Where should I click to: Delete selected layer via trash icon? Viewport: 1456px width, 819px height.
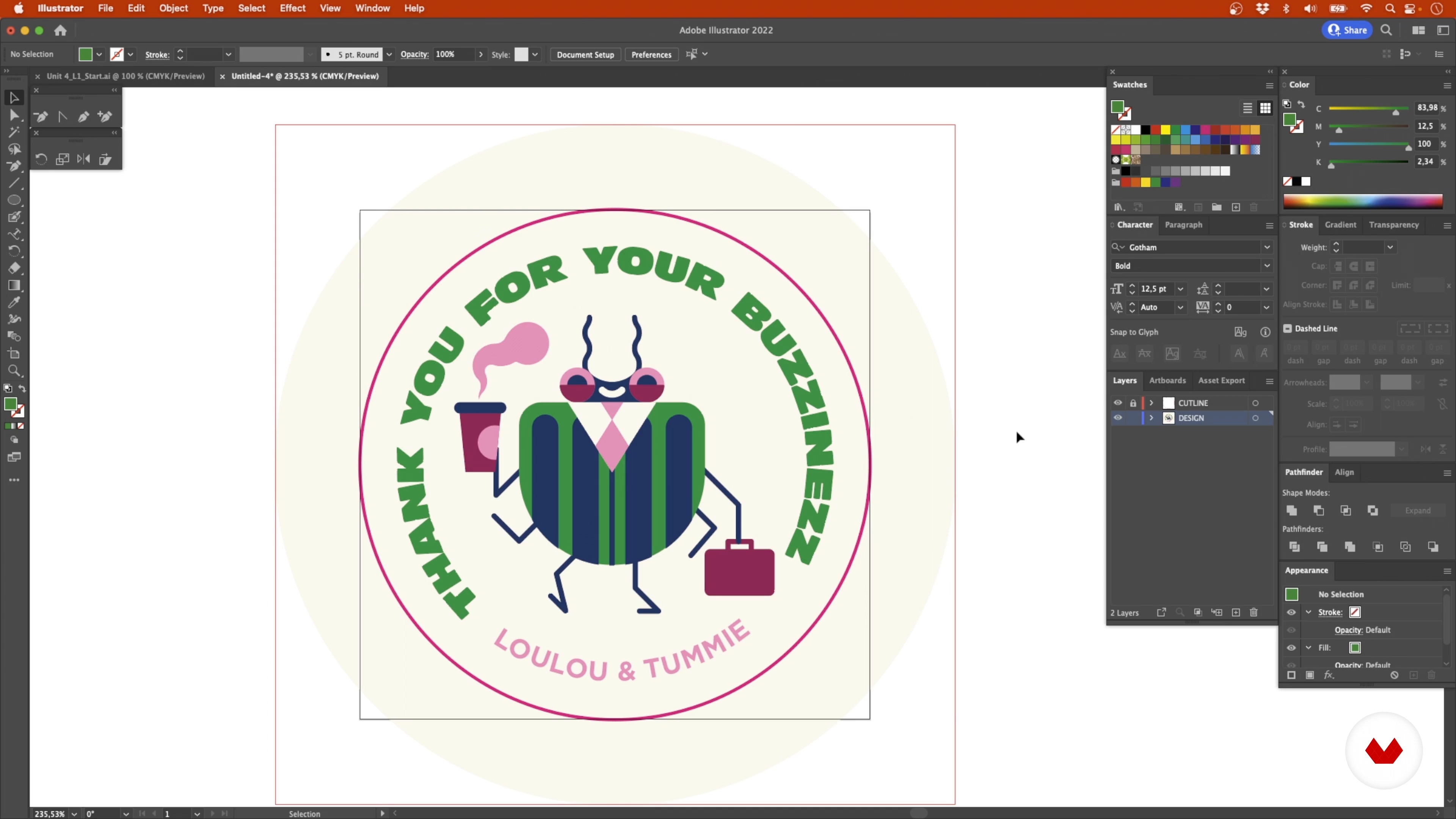(x=1254, y=613)
